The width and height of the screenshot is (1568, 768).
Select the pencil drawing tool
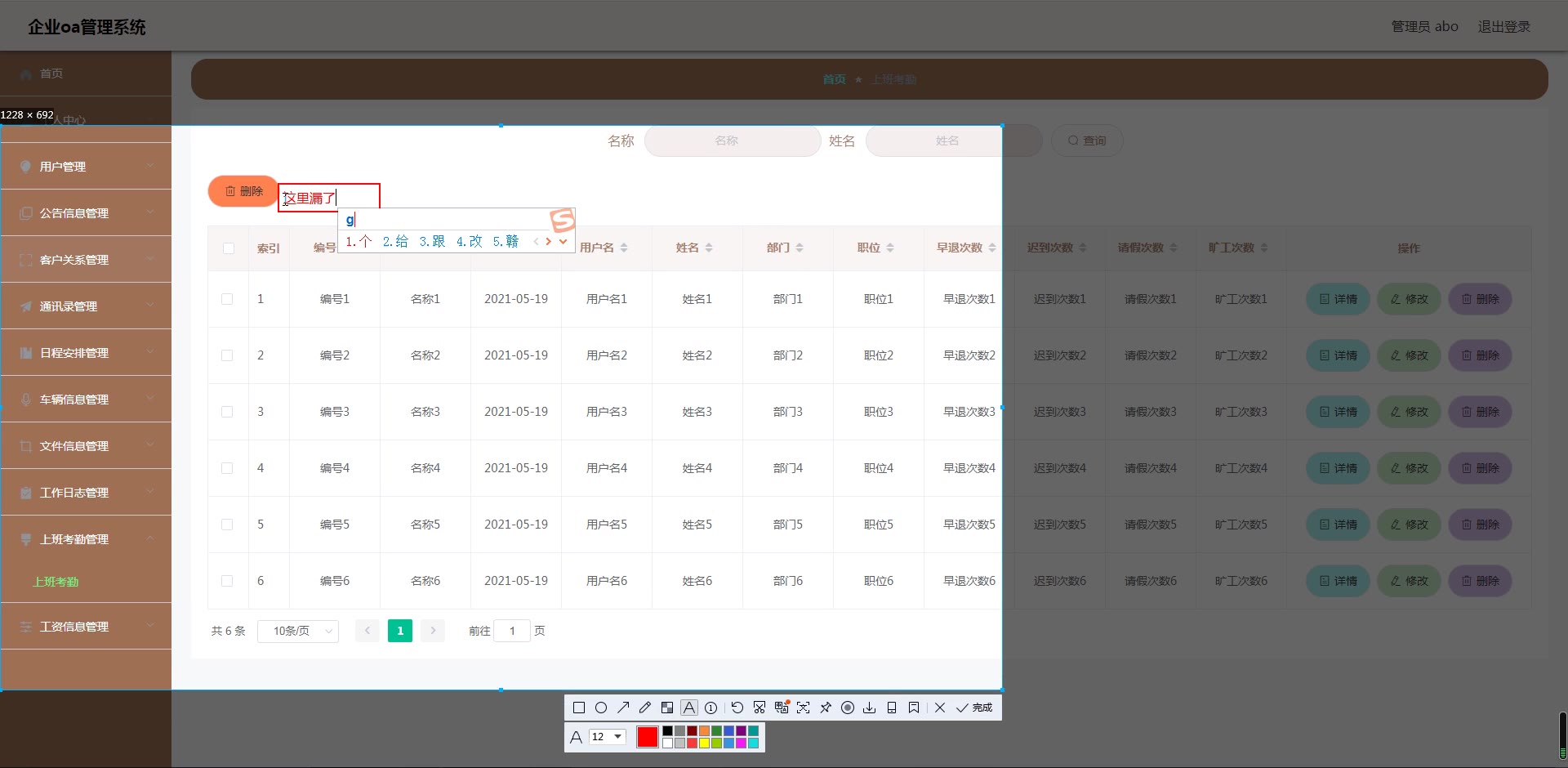(645, 708)
